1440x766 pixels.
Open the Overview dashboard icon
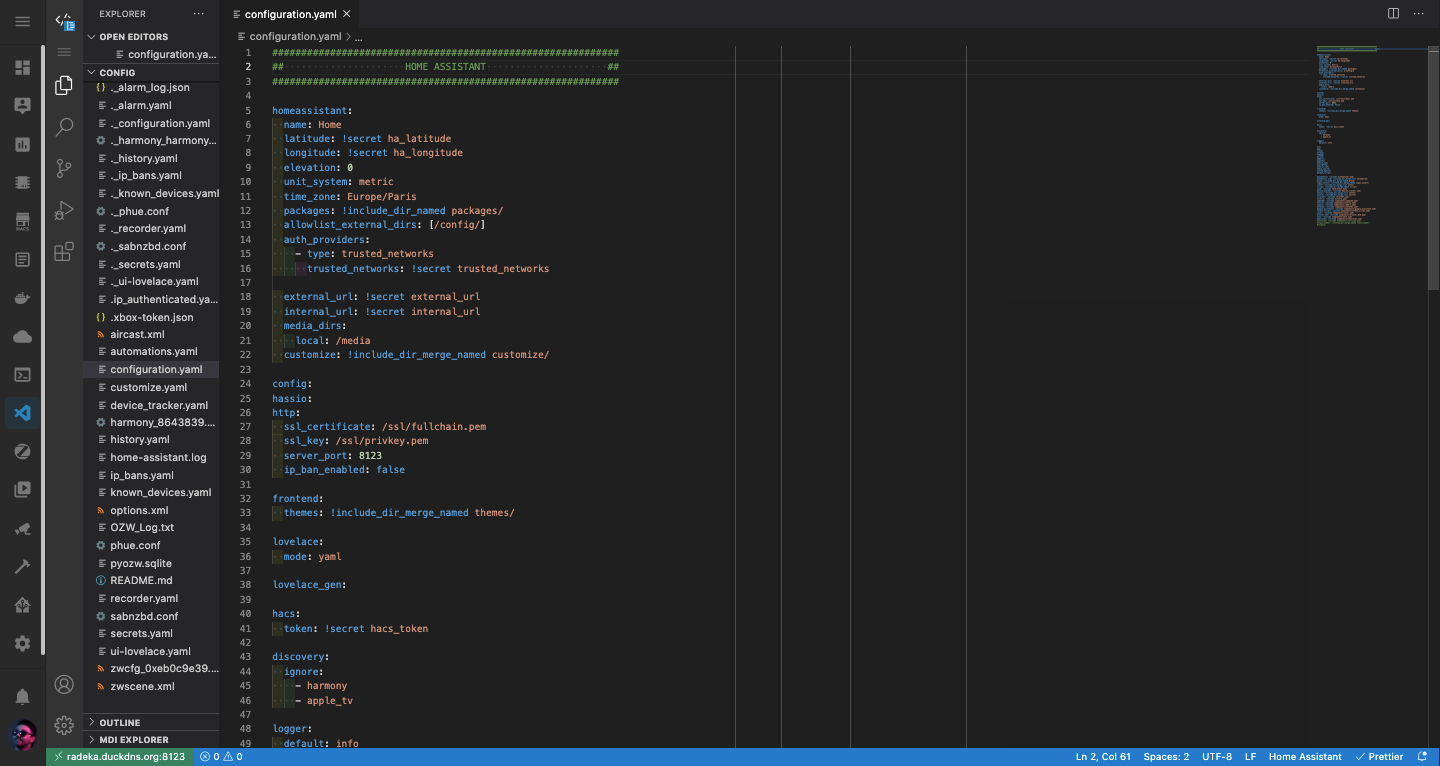click(22, 68)
